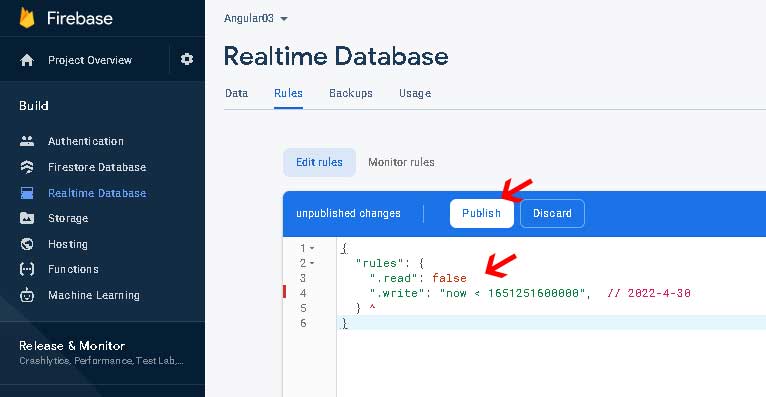Click the Authentication people icon
The height and width of the screenshot is (397, 766).
[27, 142]
